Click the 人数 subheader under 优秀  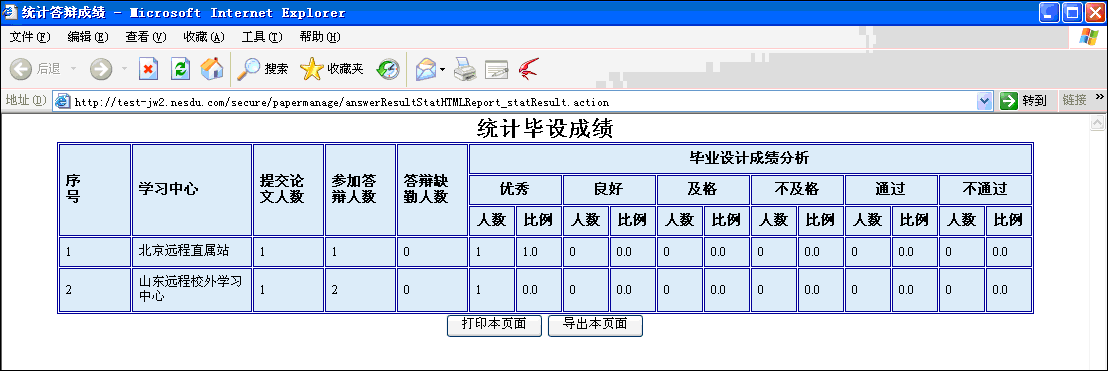[492, 220]
